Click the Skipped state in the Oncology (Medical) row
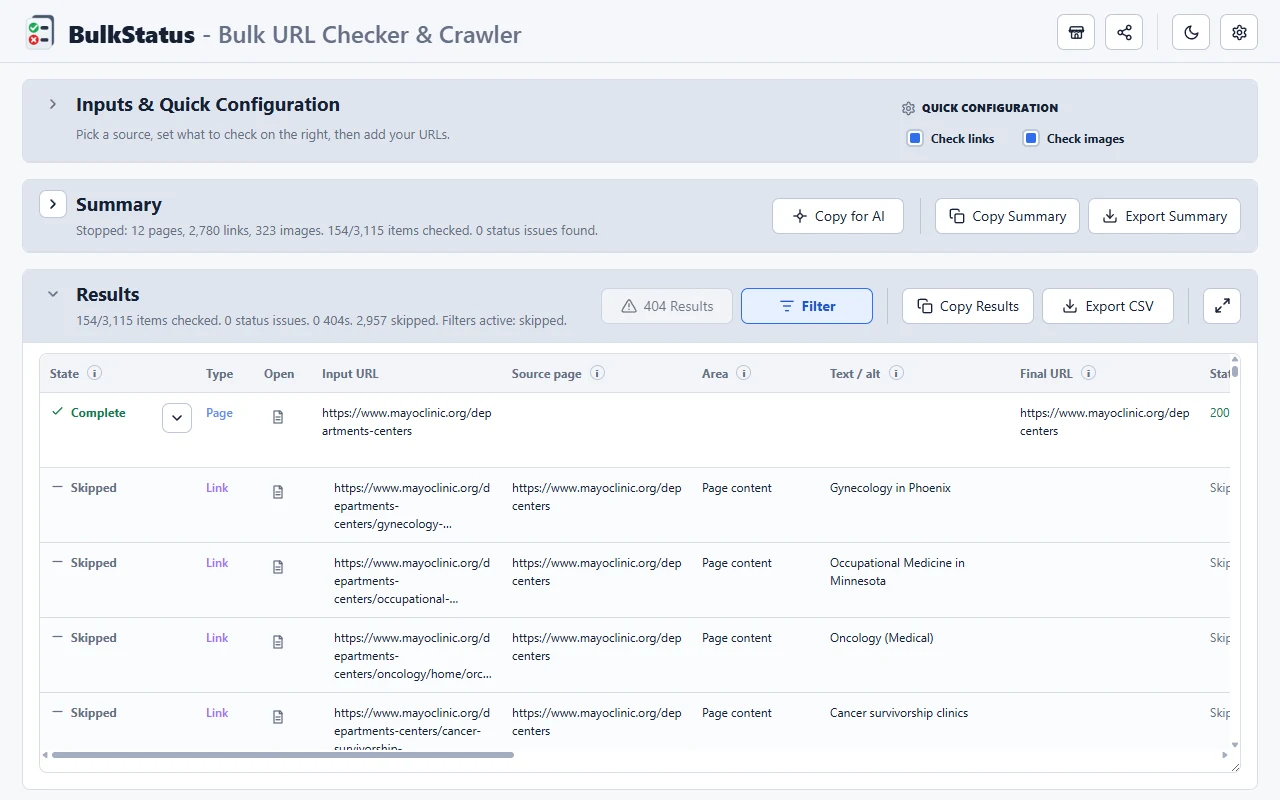This screenshot has width=1280, height=800. pos(94,638)
